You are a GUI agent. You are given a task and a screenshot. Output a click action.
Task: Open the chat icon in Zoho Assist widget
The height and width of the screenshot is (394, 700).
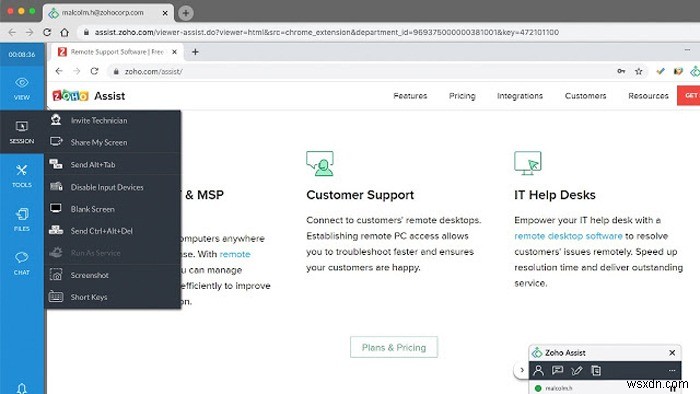558,370
